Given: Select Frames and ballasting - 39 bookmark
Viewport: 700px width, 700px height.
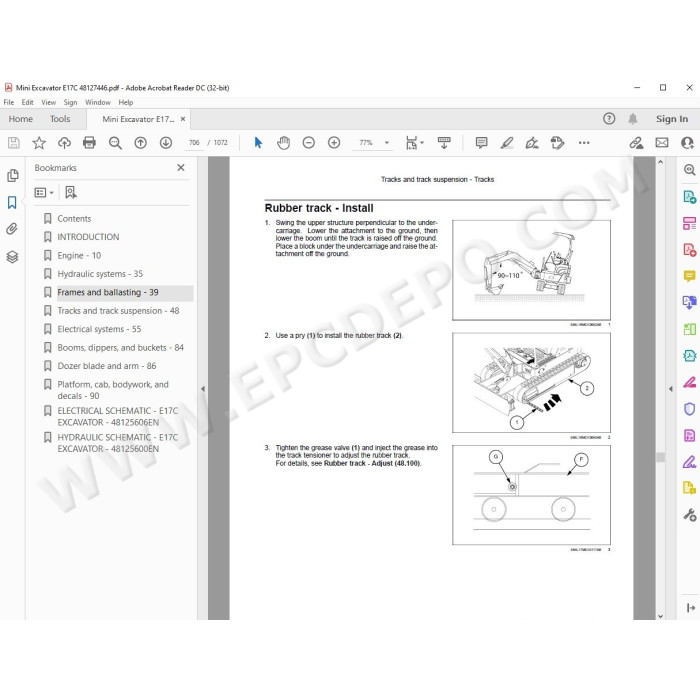Looking at the screenshot, I should pos(108,292).
